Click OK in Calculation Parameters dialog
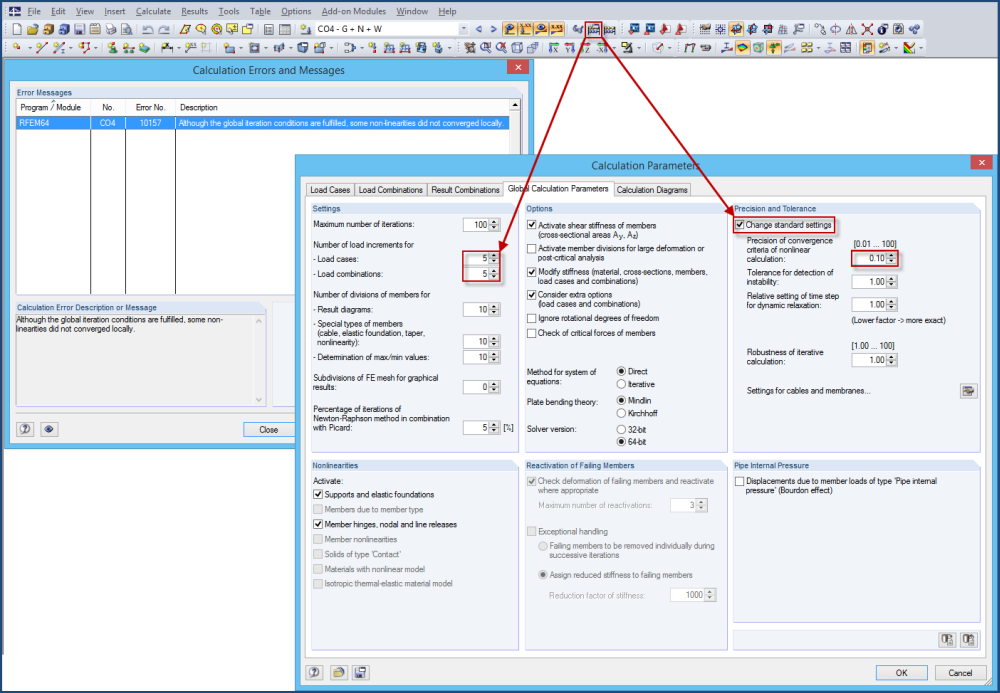Viewport: 1000px width, 693px height. (901, 673)
